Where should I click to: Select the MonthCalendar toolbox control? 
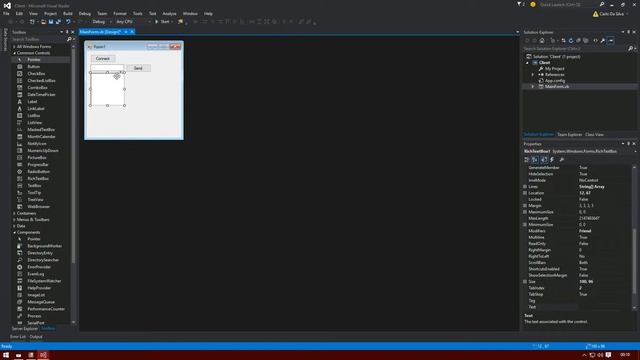[41, 136]
